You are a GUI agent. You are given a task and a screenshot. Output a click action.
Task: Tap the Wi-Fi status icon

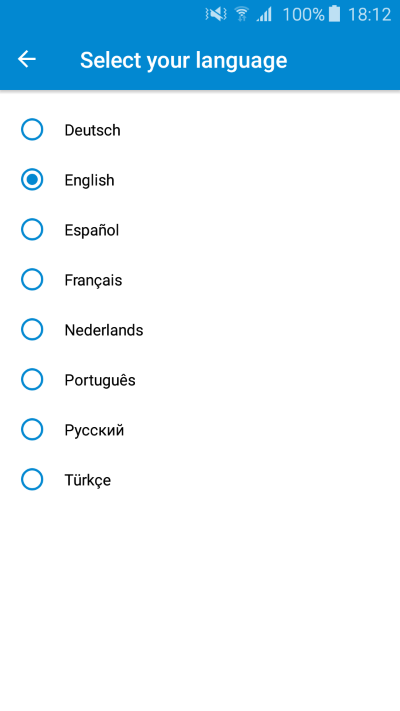(242, 15)
